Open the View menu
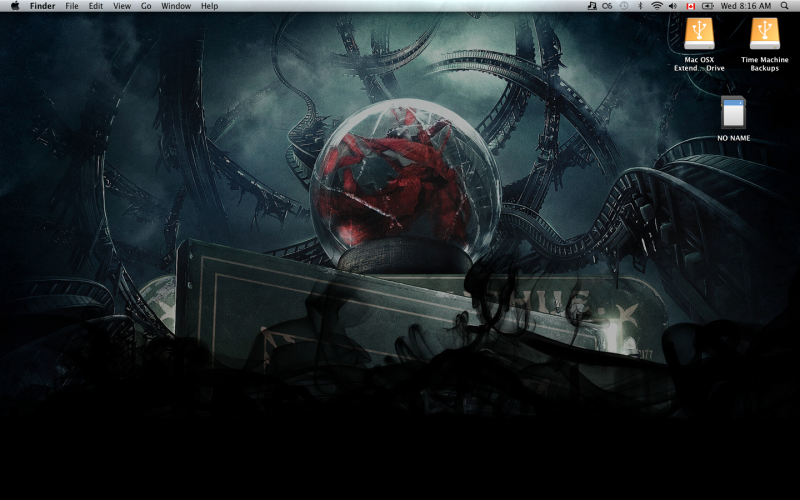Screen dimensions: 800x500 click(122, 6)
